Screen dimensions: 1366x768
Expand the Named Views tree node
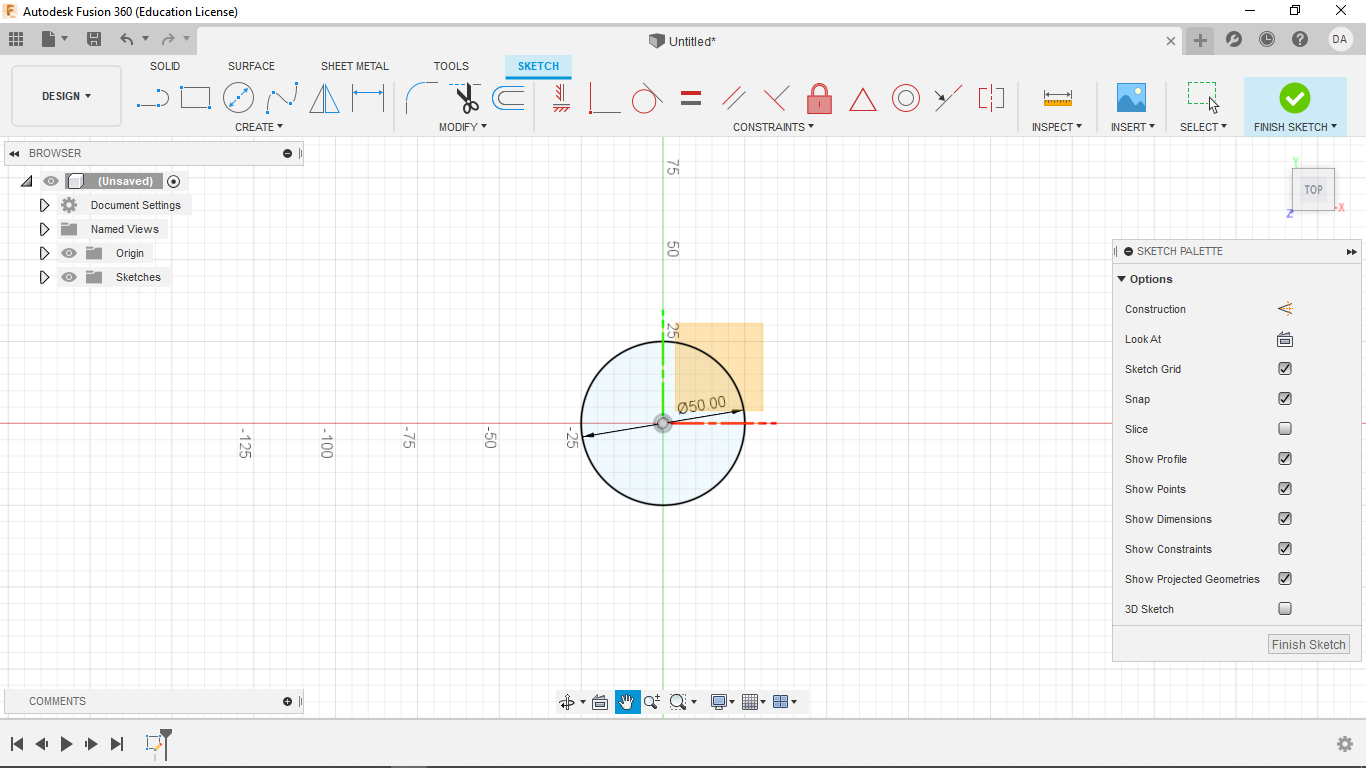click(x=44, y=229)
